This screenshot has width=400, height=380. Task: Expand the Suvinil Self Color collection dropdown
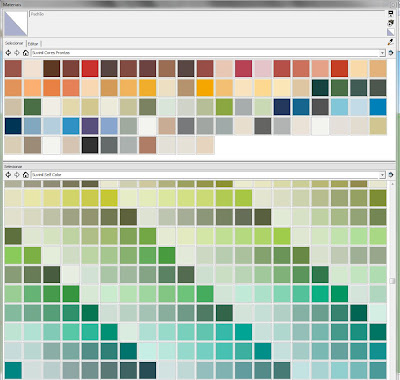click(382, 175)
